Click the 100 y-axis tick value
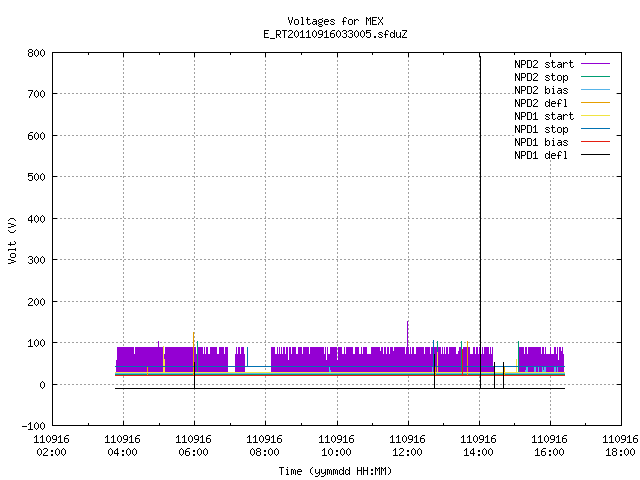The width and height of the screenshot is (640, 480). coord(36,343)
